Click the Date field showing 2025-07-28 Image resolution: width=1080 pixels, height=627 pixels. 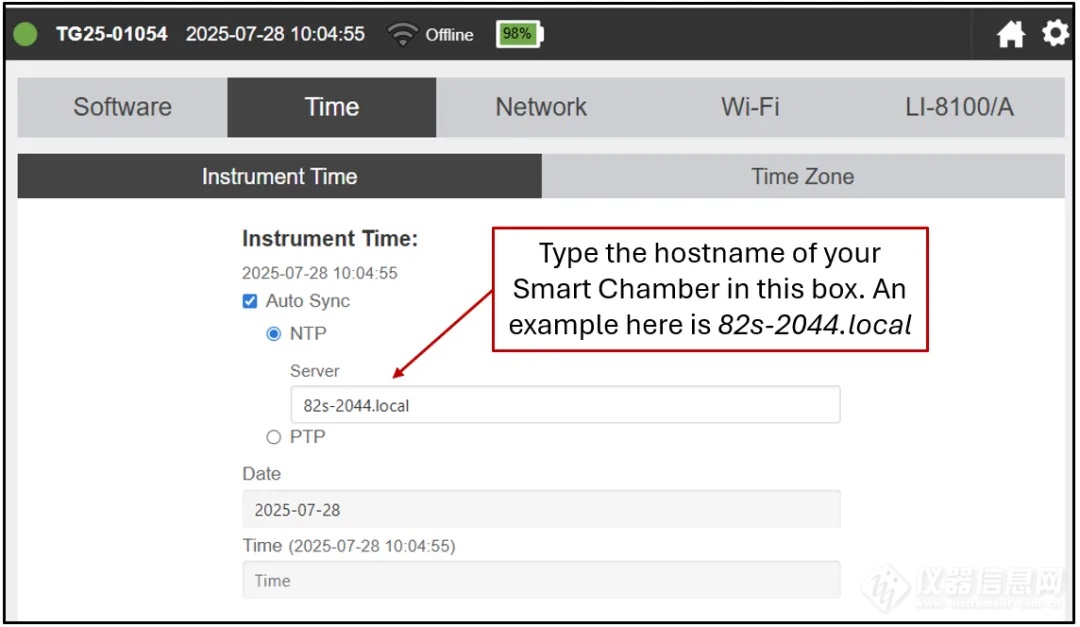[540, 510]
